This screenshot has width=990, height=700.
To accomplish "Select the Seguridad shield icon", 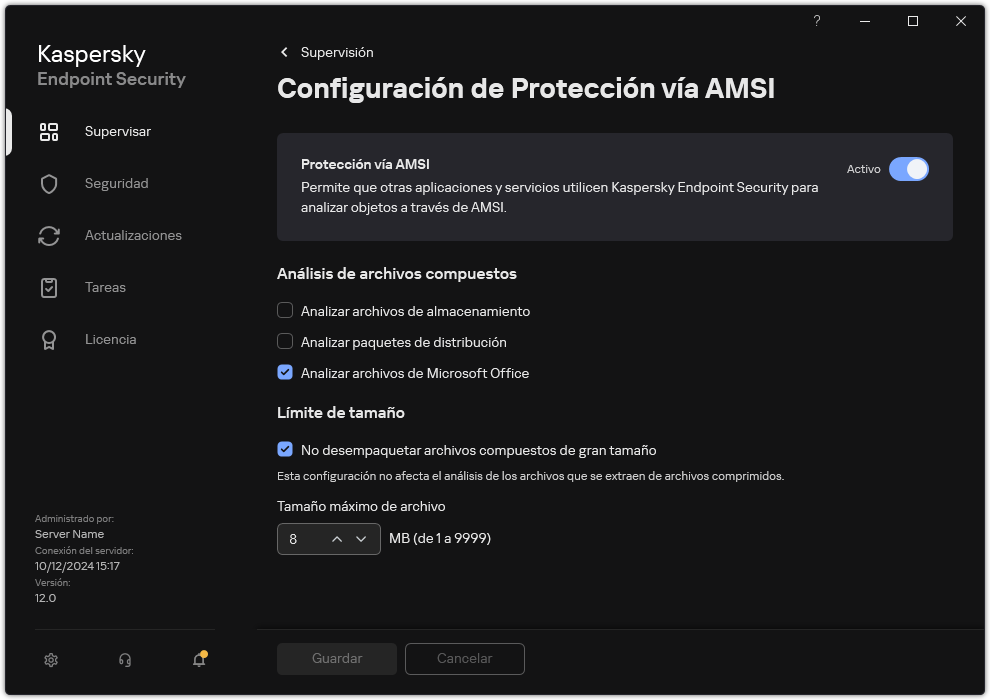I will 48,183.
